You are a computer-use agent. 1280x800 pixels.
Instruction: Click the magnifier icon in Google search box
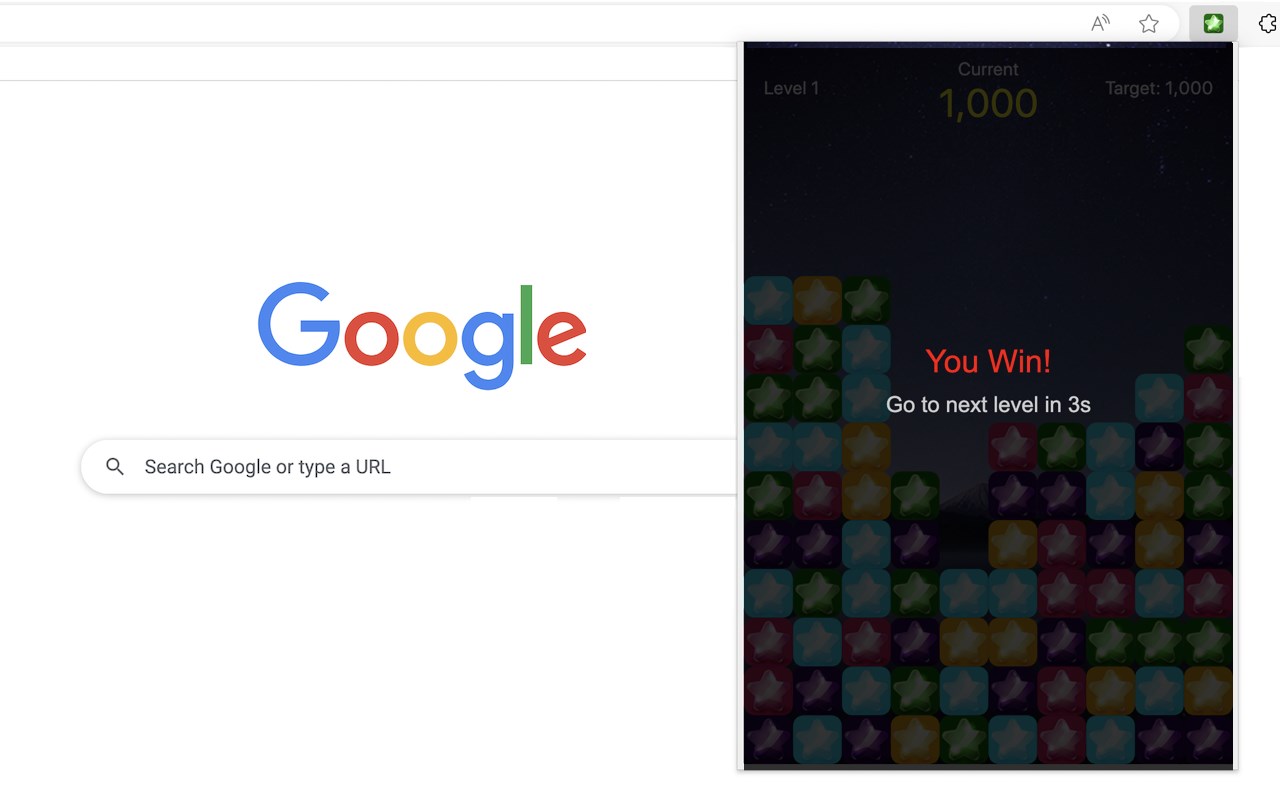click(115, 467)
